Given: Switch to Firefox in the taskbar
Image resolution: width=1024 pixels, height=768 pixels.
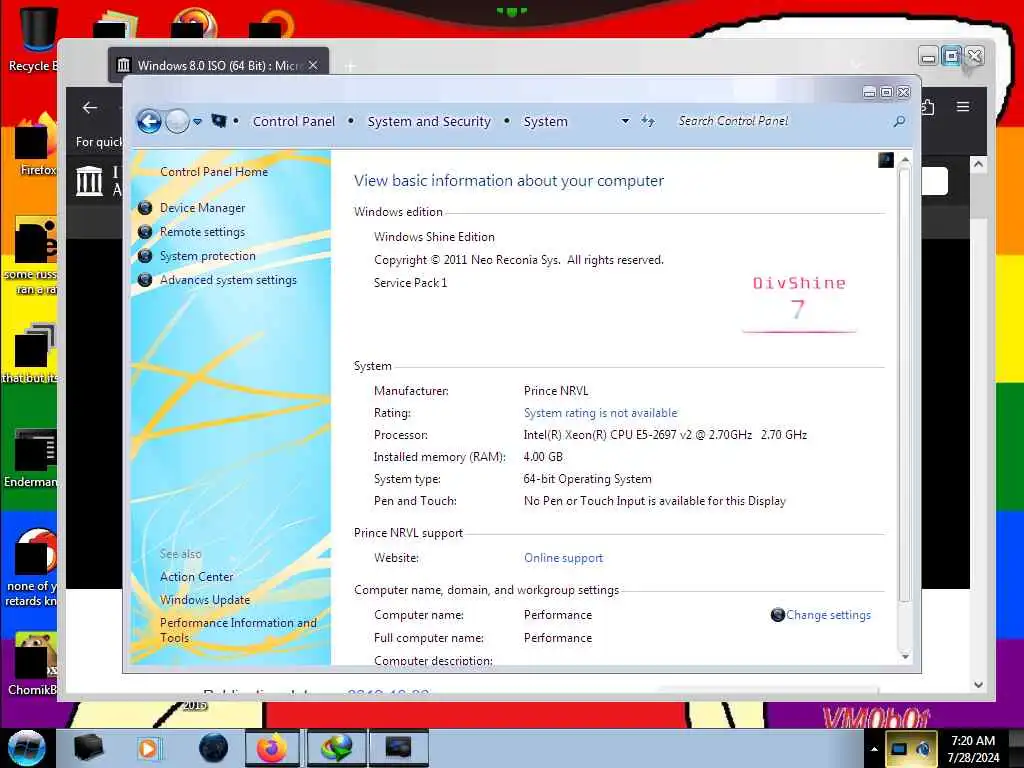Looking at the screenshot, I should tap(272, 748).
